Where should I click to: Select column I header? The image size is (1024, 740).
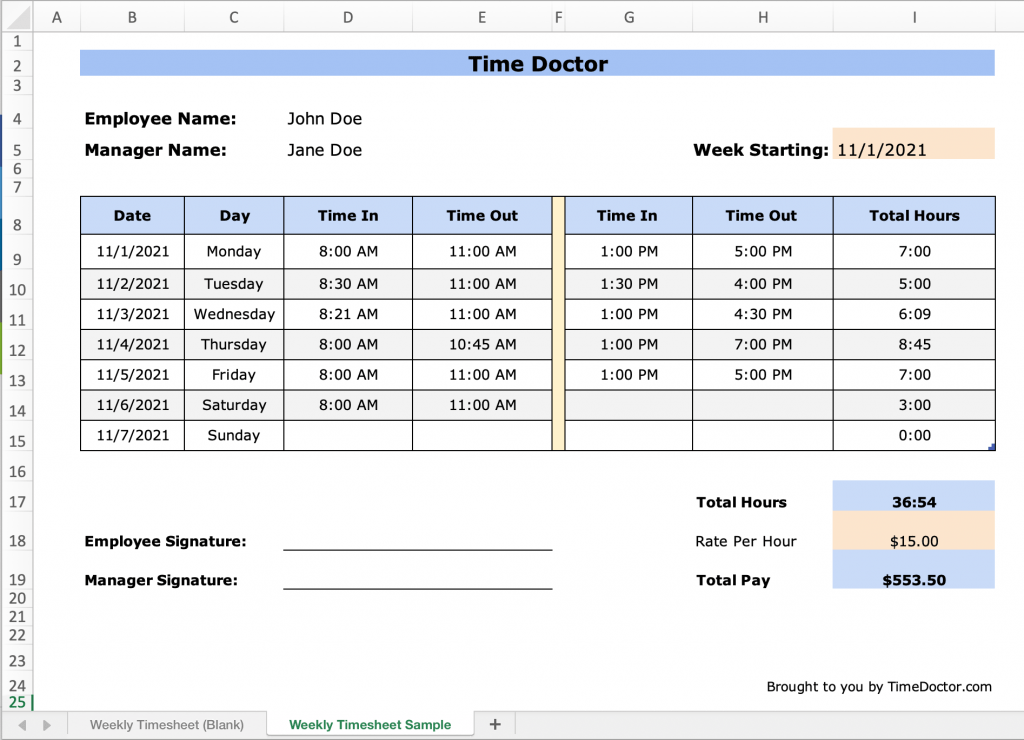(x=914, y=17)
